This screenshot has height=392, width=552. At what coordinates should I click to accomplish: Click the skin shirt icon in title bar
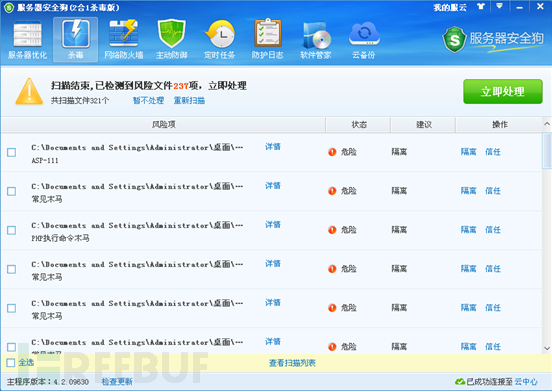tap(481, 7)
